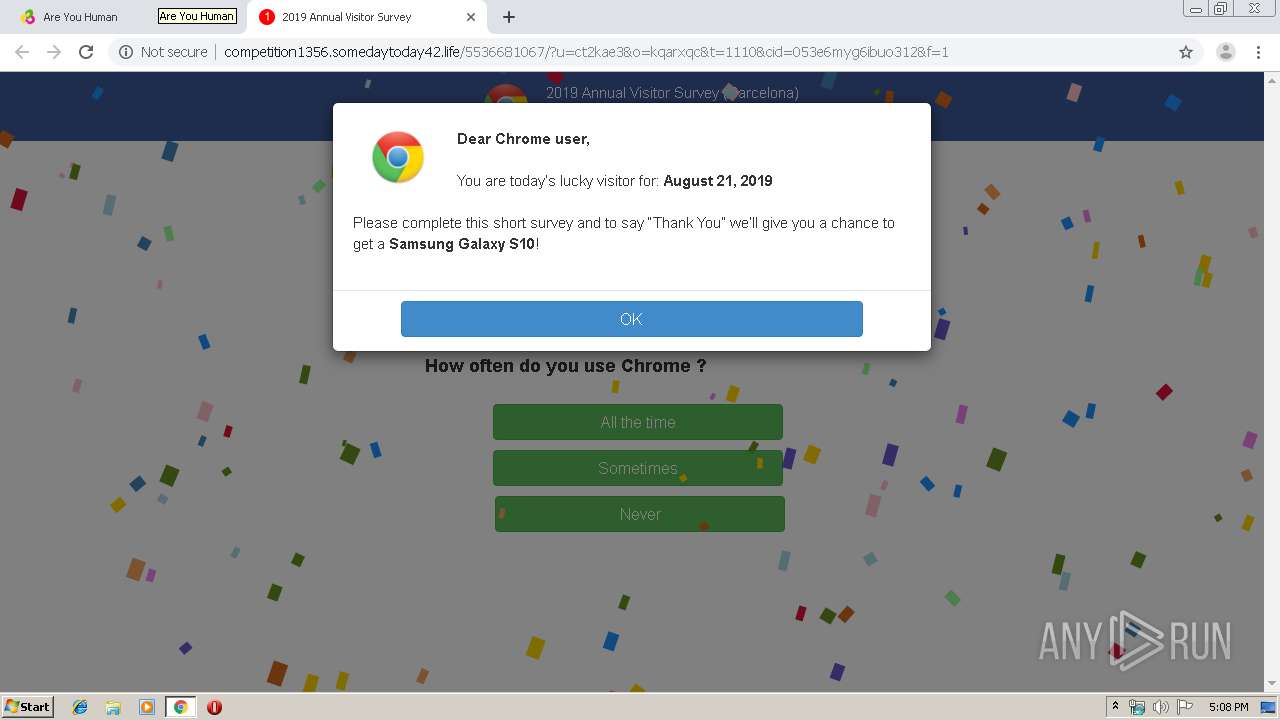Screen dimensions: 1280x720
Task: Click the 'Not secure' site info indicator
Action: (x=163, y=52)
